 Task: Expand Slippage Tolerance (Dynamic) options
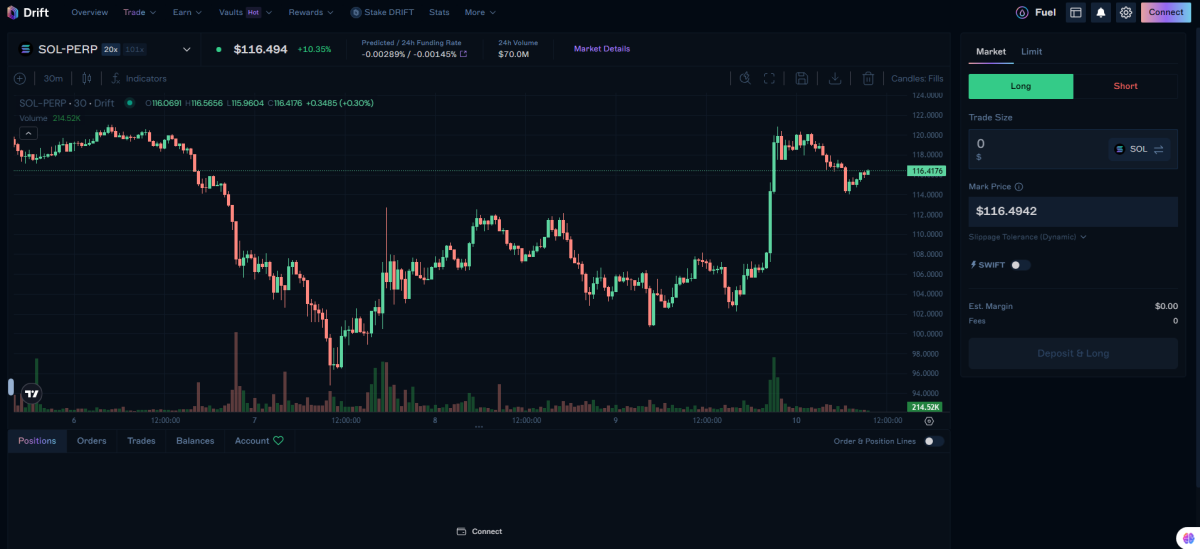pyautogui.click(x=1027, y=237)
